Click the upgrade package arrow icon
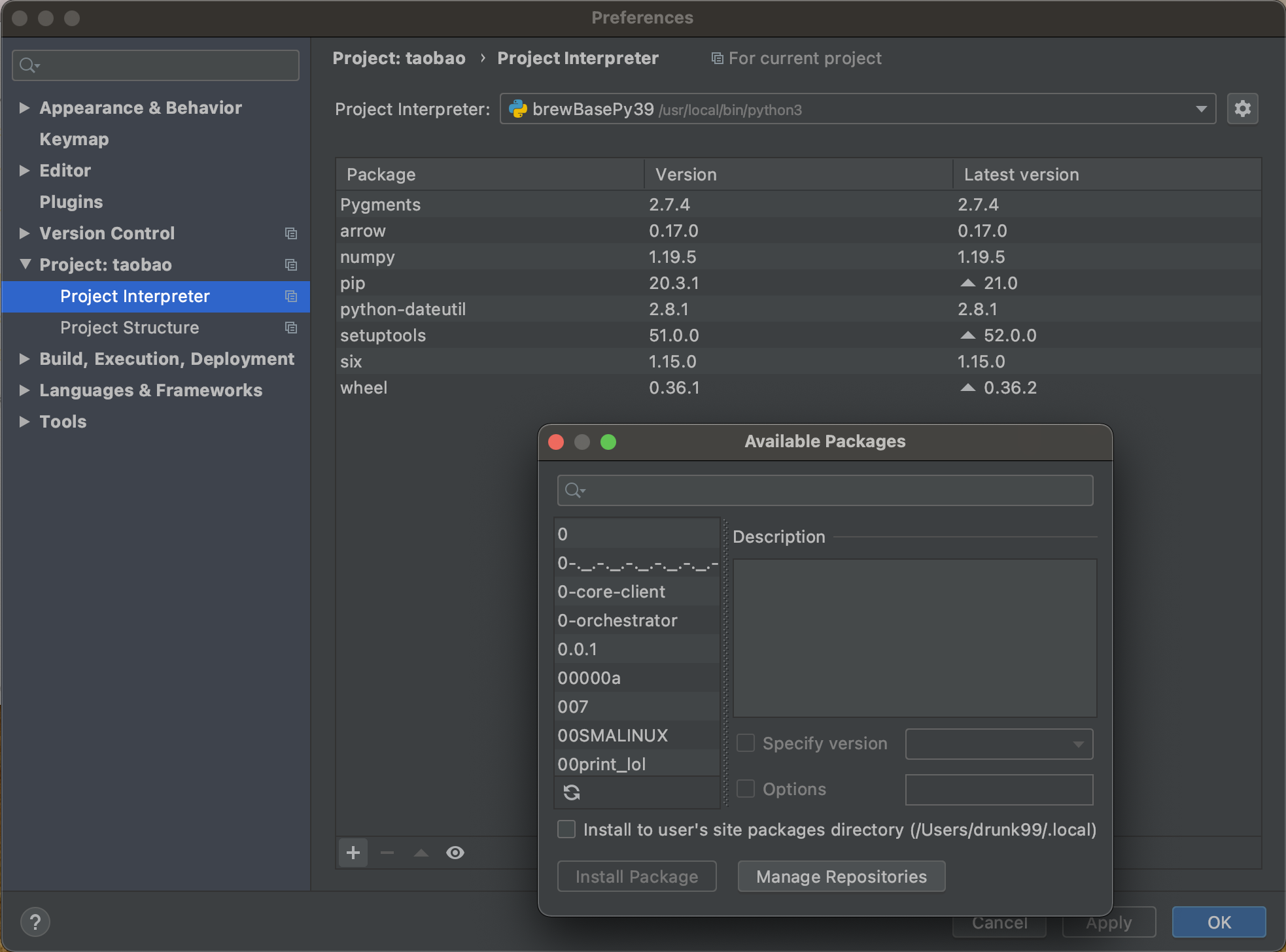1286x952 pixels. (x=421, y=853)
